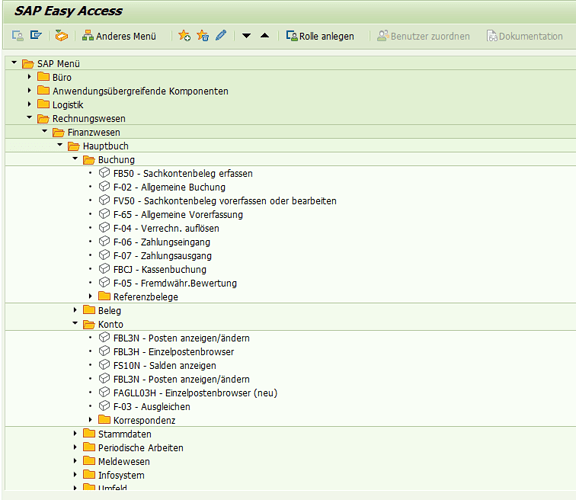Click the F-07 transaction cube icon
The image size is (576, 500).
click(x=104, y=255)
